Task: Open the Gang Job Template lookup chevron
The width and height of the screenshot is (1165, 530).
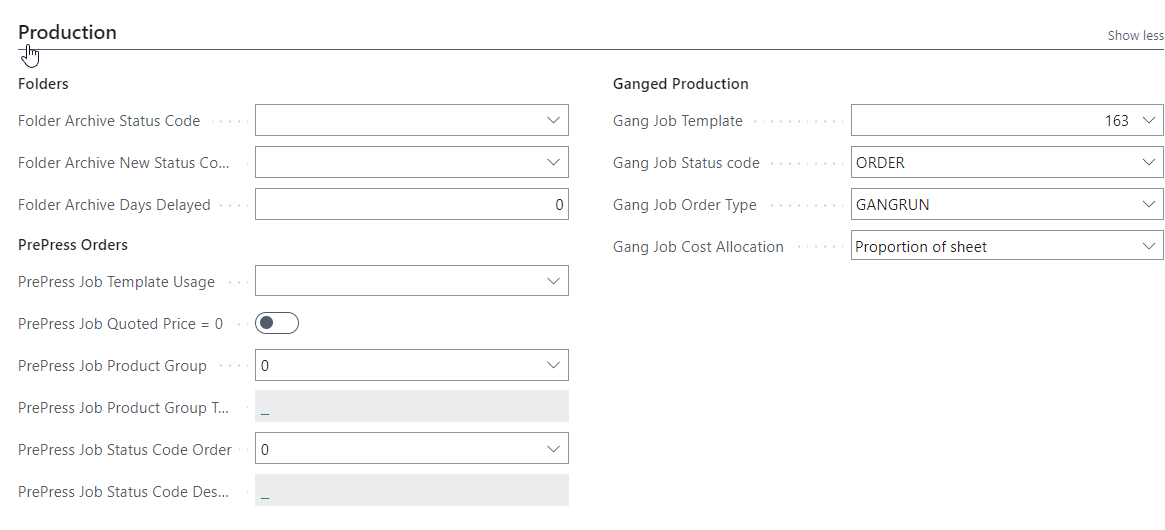Action: click(x=1149, y=120)
